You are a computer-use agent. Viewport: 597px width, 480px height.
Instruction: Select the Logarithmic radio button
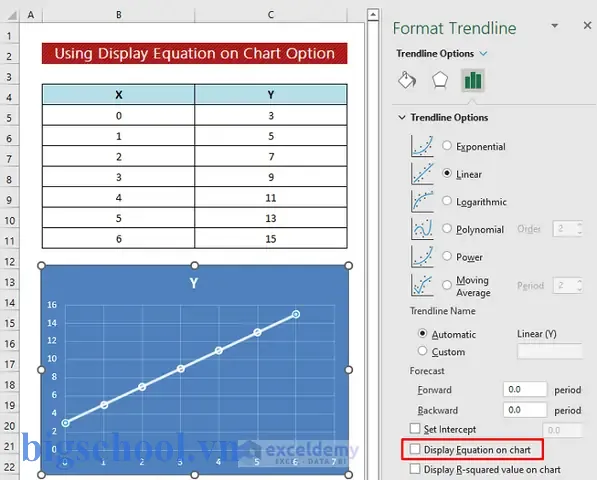pos(447,201)
